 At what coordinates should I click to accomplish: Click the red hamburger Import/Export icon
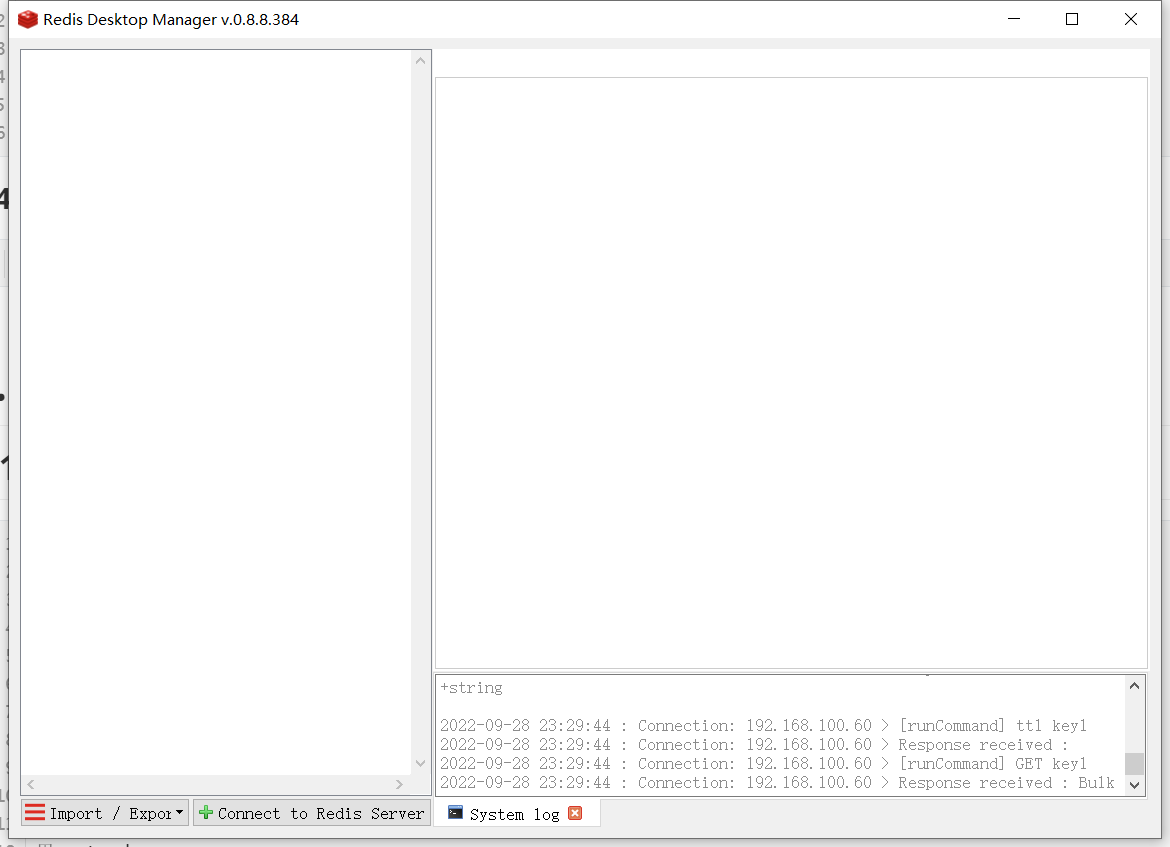click(x=34, y=813)
